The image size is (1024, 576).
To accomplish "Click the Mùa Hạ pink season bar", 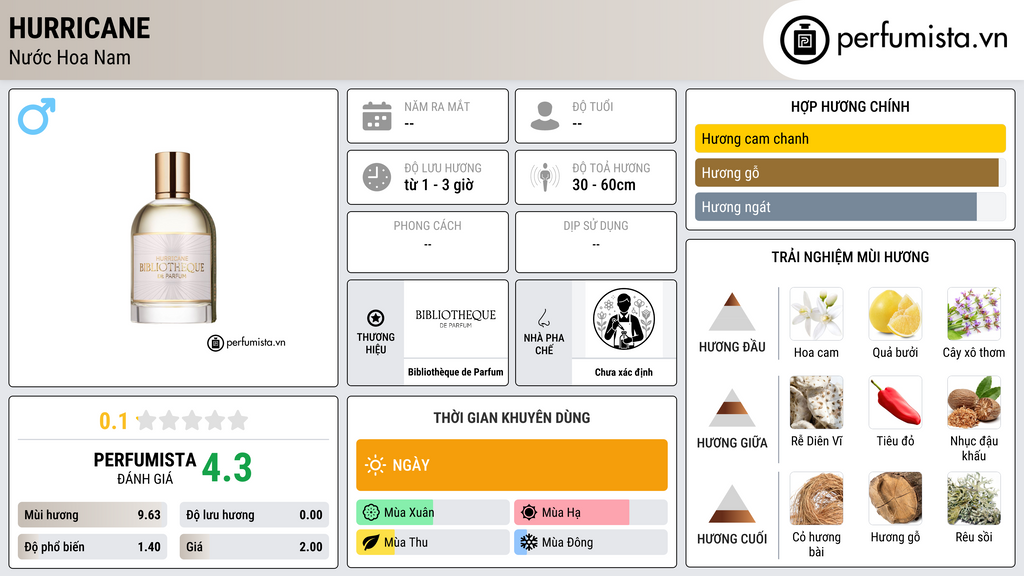I will 591,513.
